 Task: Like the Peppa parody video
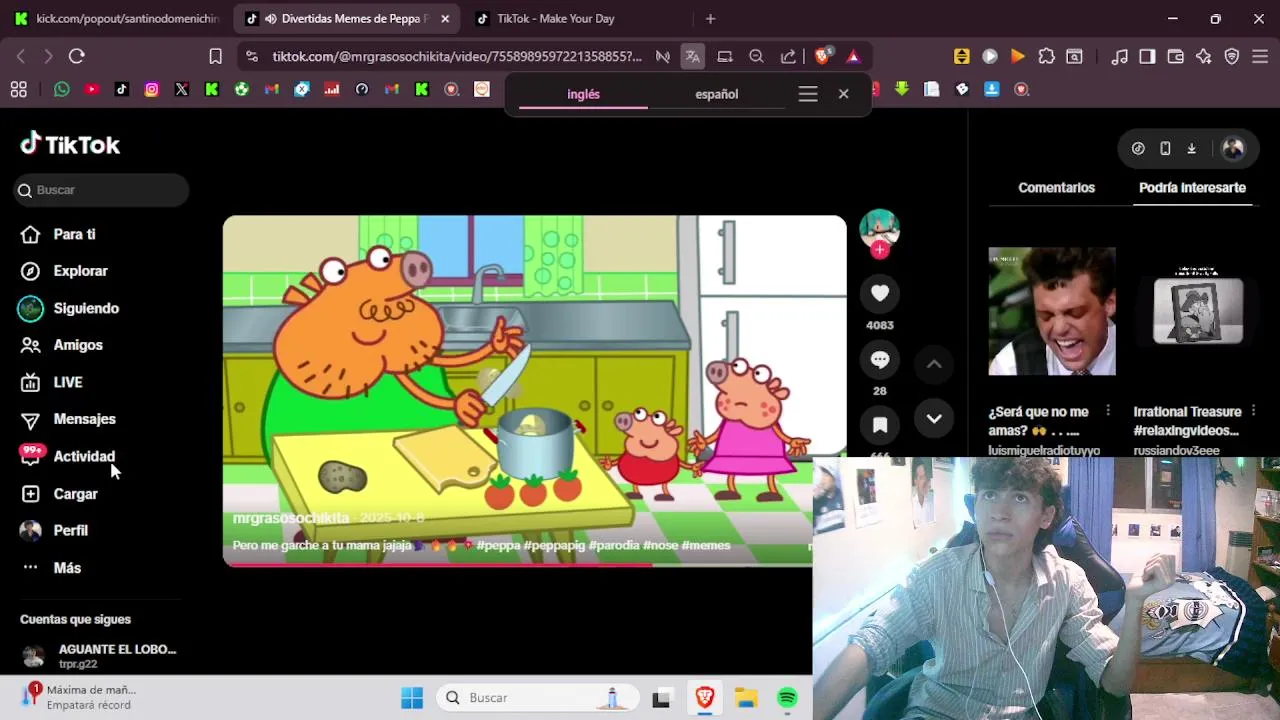tap(880, 293)
